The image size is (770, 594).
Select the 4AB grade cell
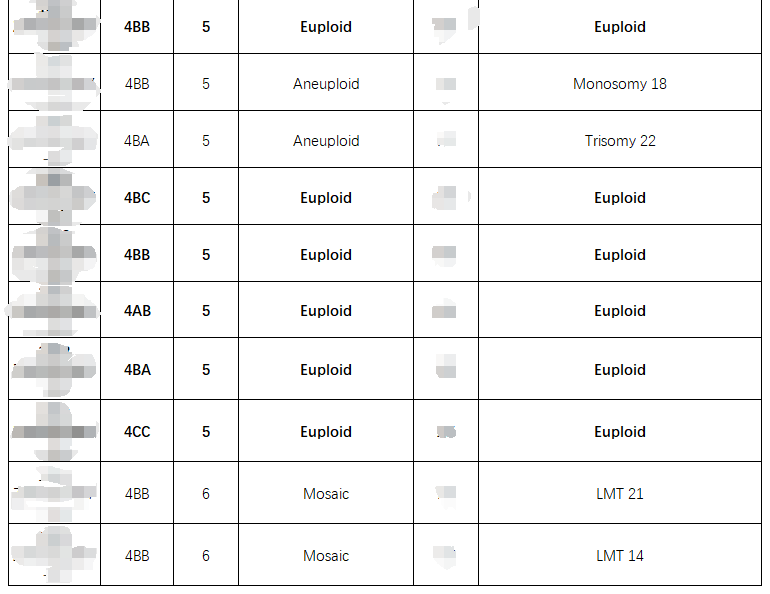(137, 311)
